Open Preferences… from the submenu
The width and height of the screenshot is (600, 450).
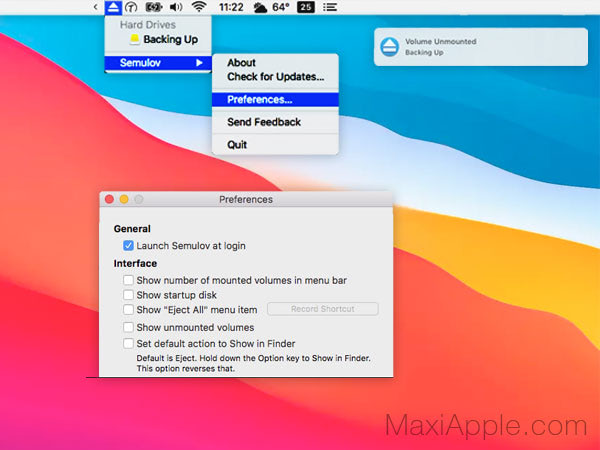click(x=275, y=99)
